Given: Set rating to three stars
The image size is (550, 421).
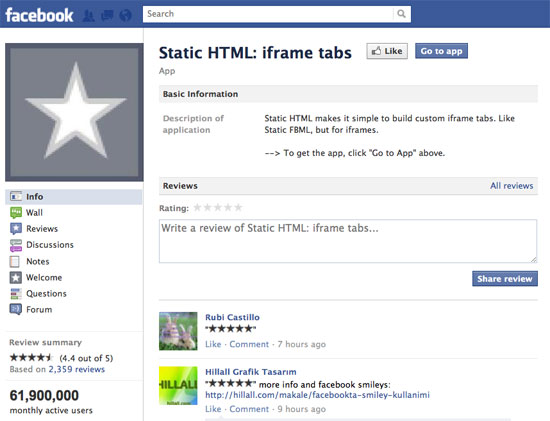Looking at the screenshot, I should pos(218,208).
